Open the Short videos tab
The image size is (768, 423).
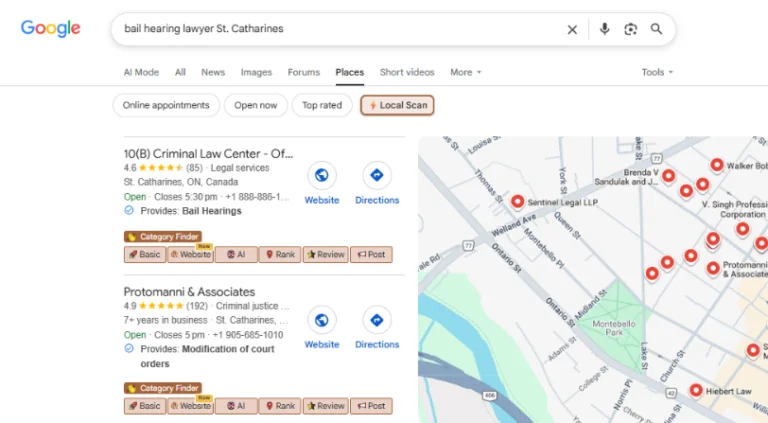coord(407,72)
